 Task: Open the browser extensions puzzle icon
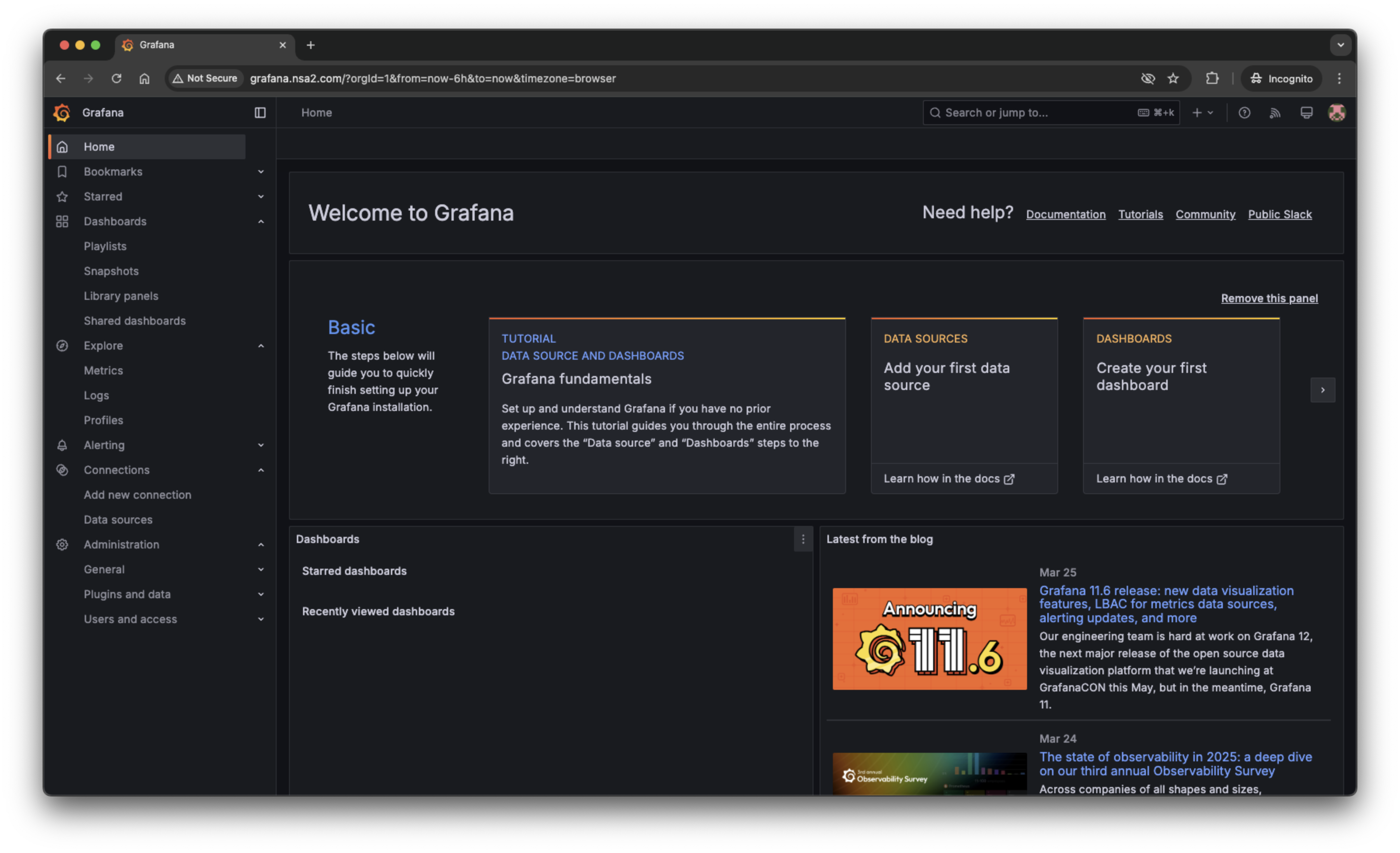point(1212,78)
